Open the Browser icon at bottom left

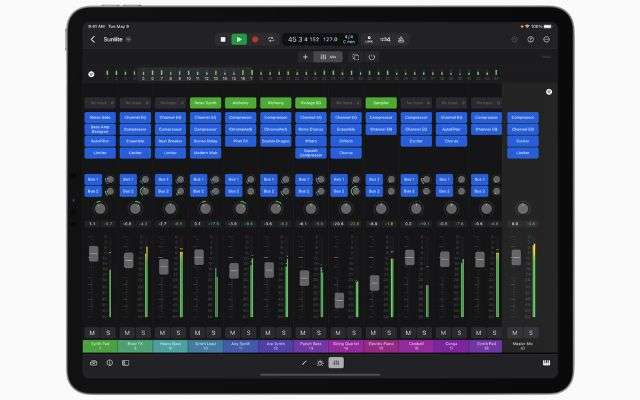click(94, 362)
